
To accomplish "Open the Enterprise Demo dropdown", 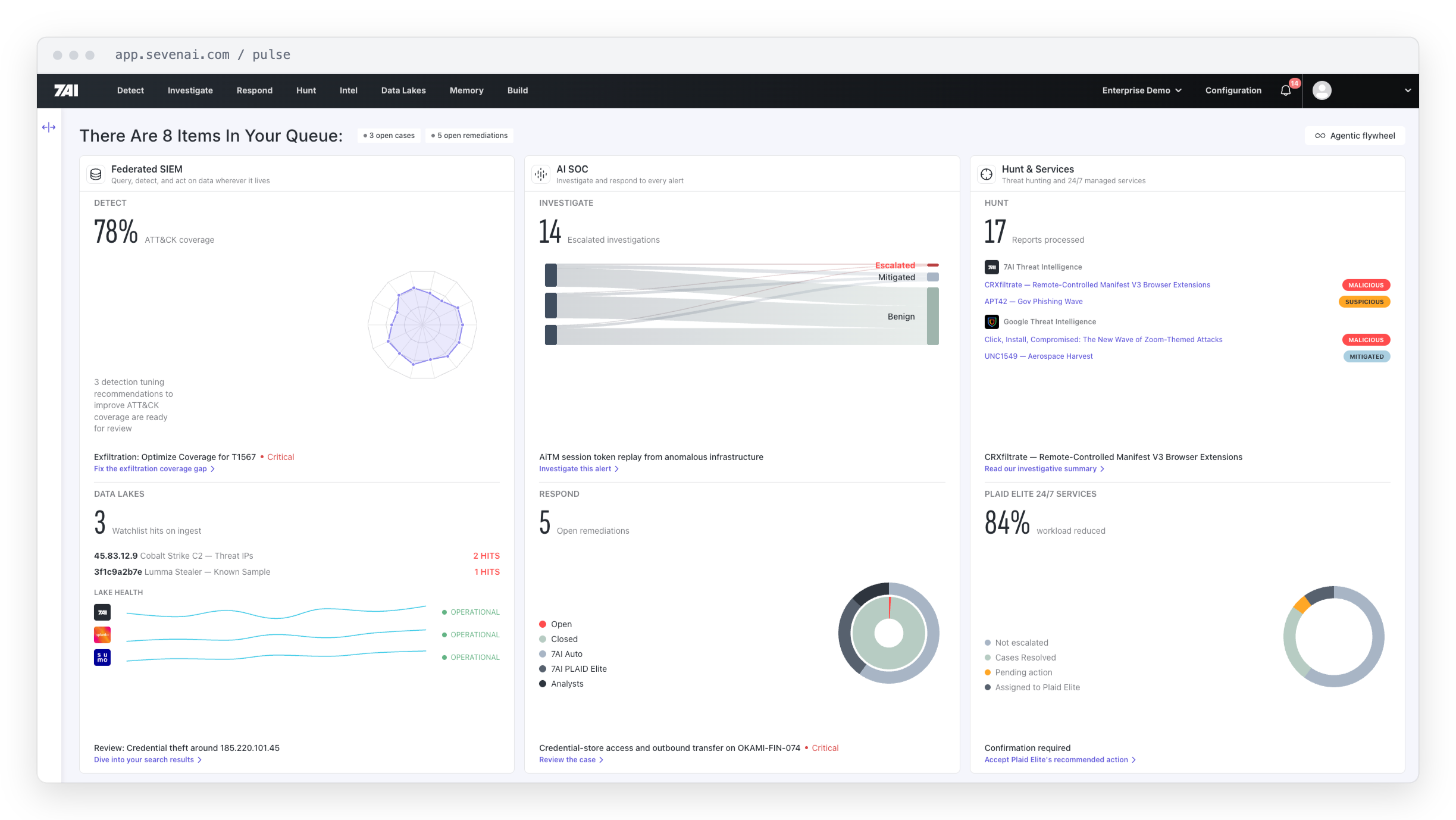I will pyautogui.click(x=1141, y=90).
